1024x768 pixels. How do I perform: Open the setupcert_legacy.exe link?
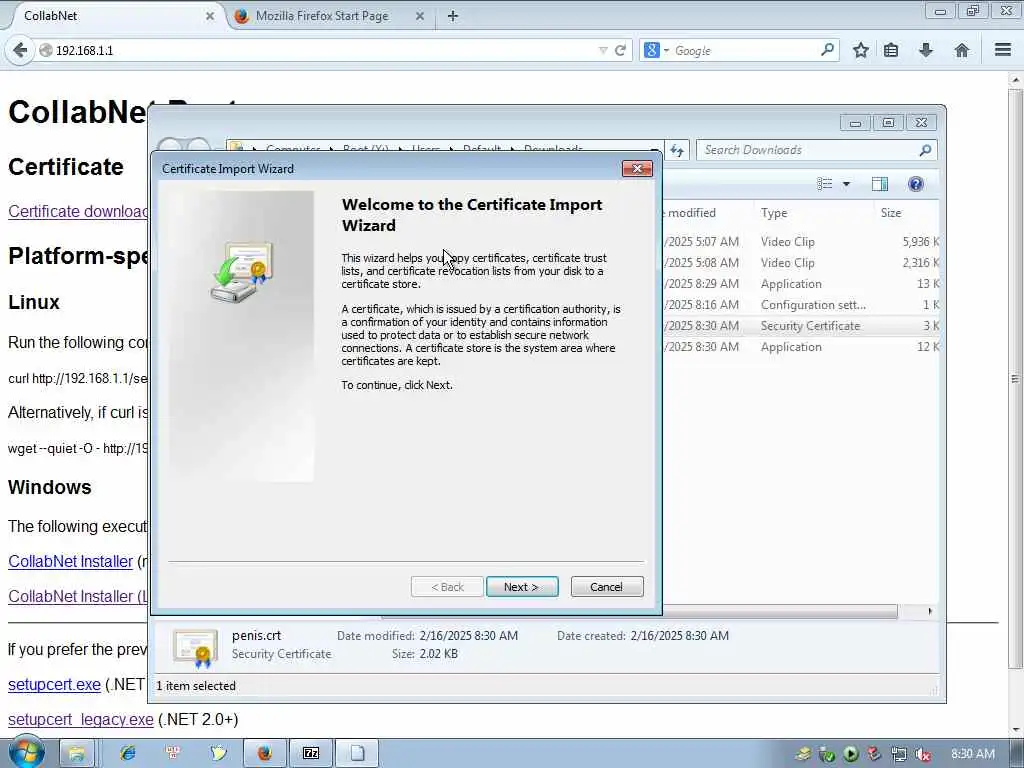pos(81,719)
